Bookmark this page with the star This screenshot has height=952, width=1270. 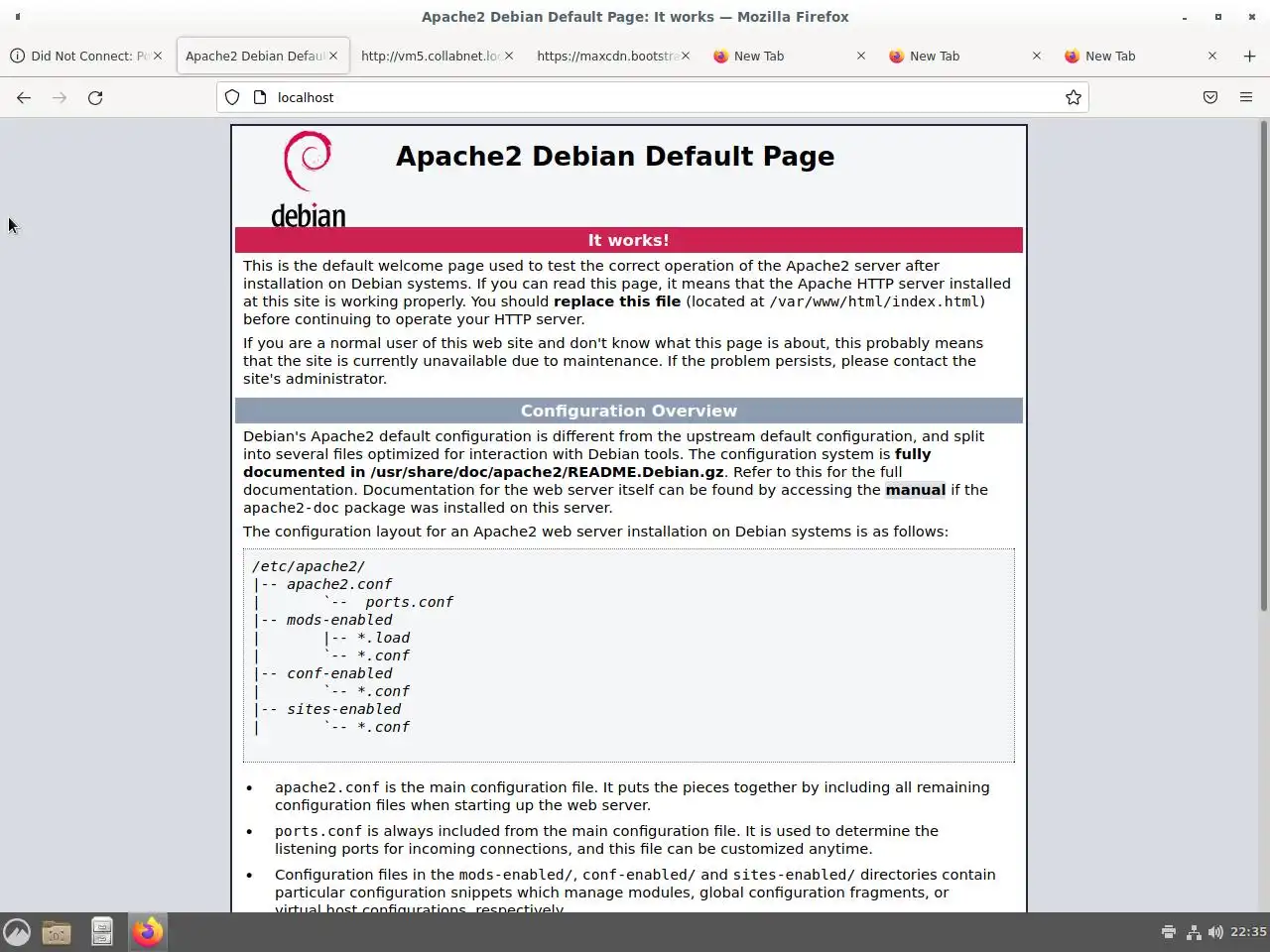[x=1073, y=97]
